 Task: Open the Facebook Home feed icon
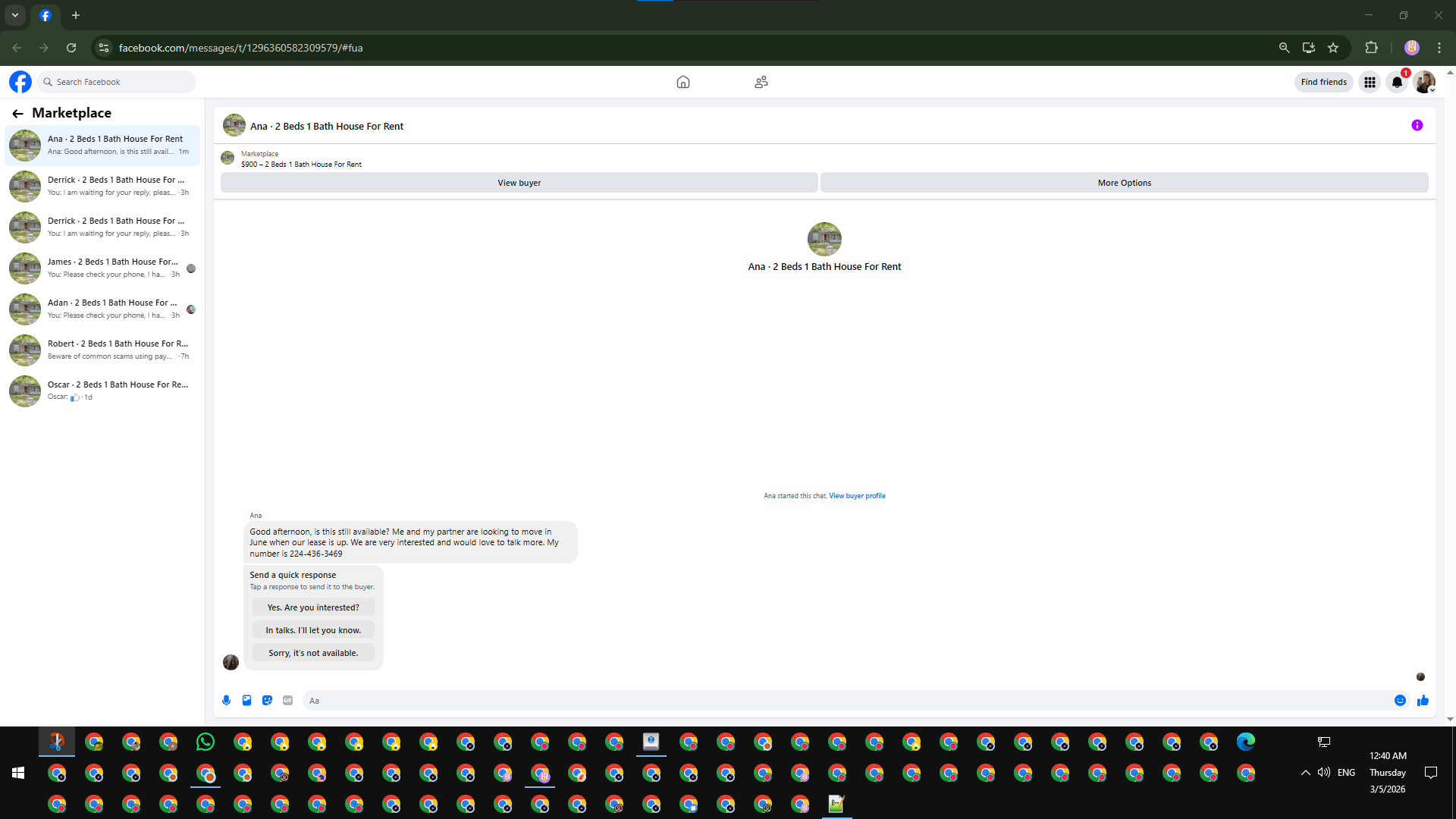(x=683, y=82)
